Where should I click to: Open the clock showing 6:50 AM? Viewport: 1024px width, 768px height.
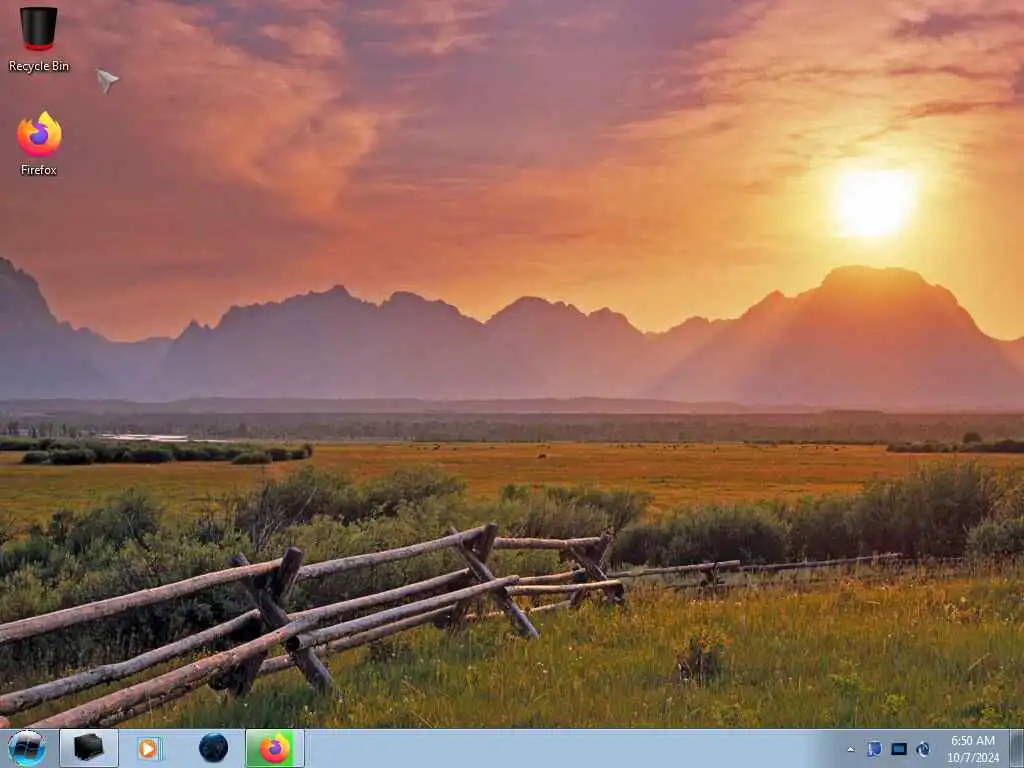(973, 741)
